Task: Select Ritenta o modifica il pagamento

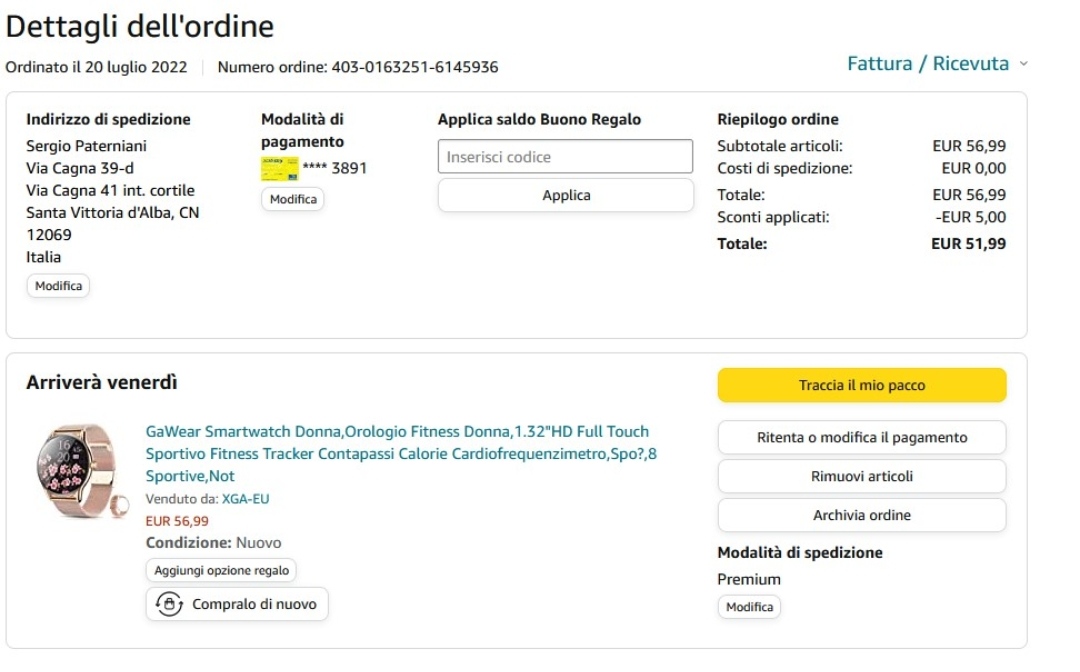Action: tap(861, 437)
